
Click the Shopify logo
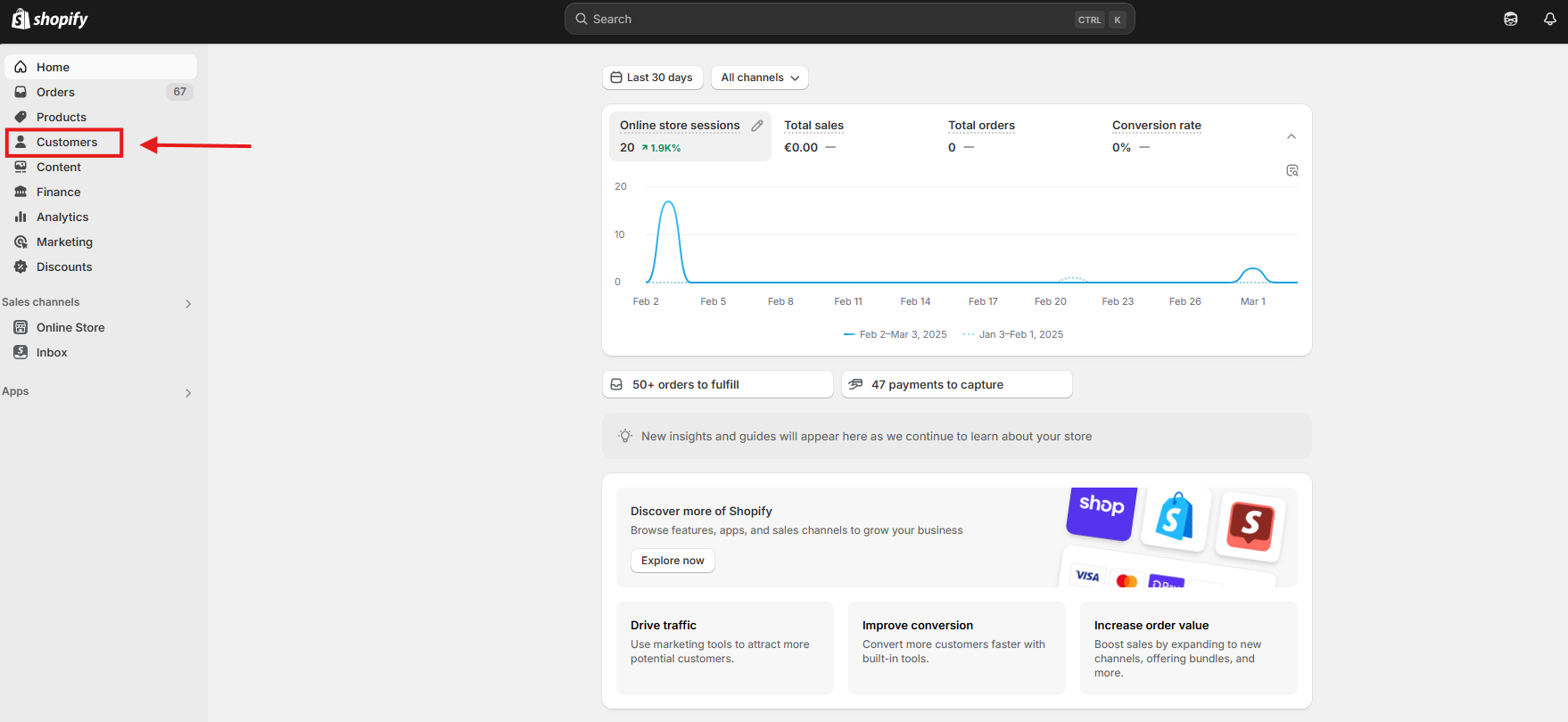click(50, 19)
